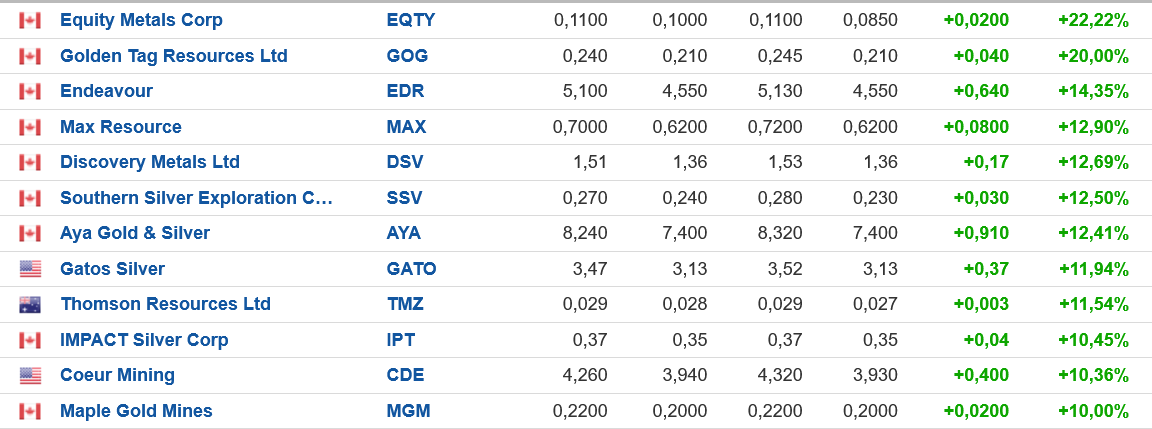This screenshot has height=429, width=1152.
Task: Click the flag beside Discovery Metals Ltd
Action: click(x=30, y=163)
